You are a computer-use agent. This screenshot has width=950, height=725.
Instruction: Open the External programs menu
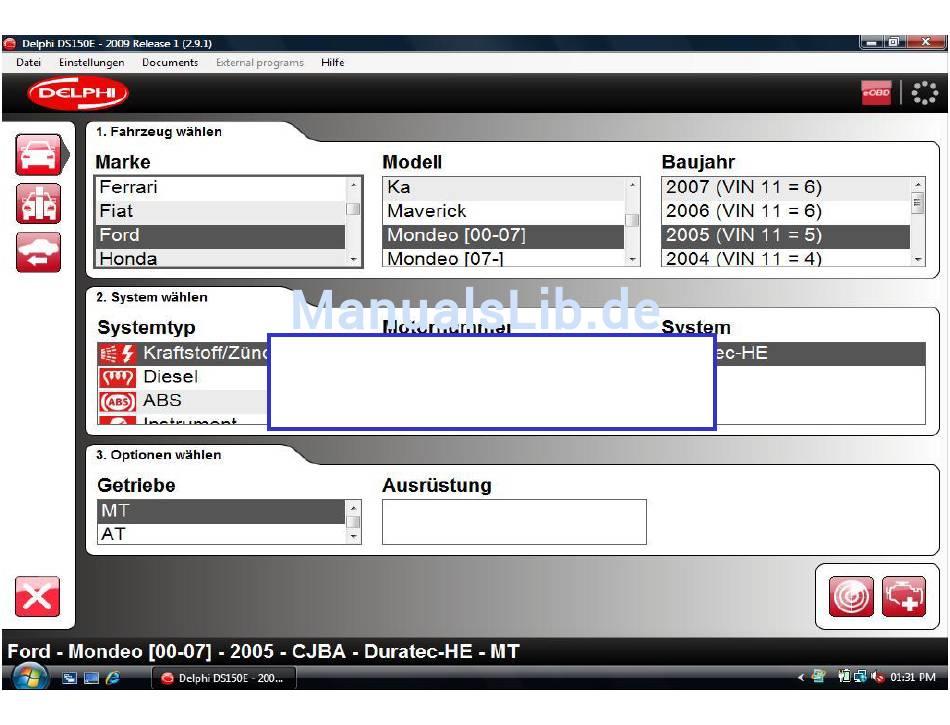259,62
